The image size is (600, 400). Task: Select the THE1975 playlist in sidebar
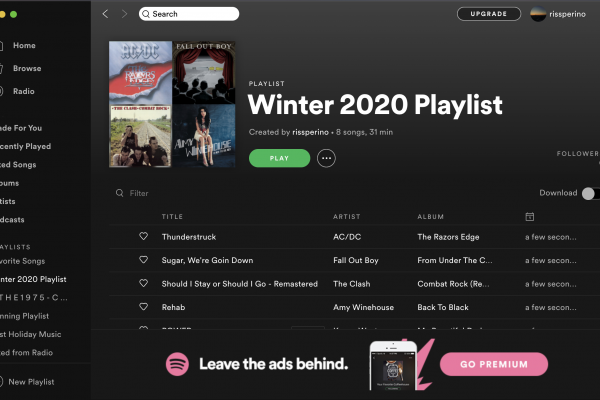(34, 297)
